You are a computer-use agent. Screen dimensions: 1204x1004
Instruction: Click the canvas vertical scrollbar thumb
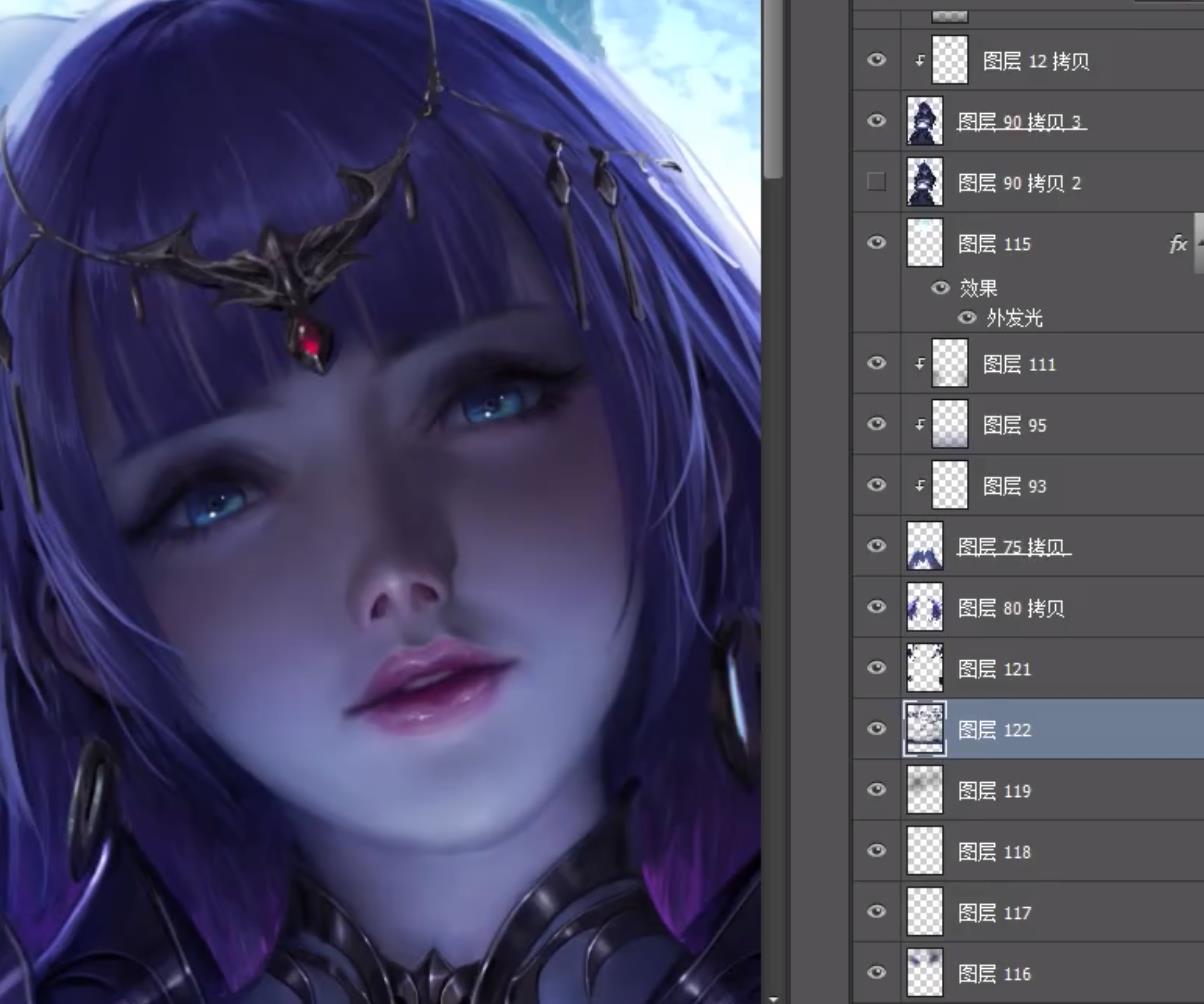coord(773,90)
